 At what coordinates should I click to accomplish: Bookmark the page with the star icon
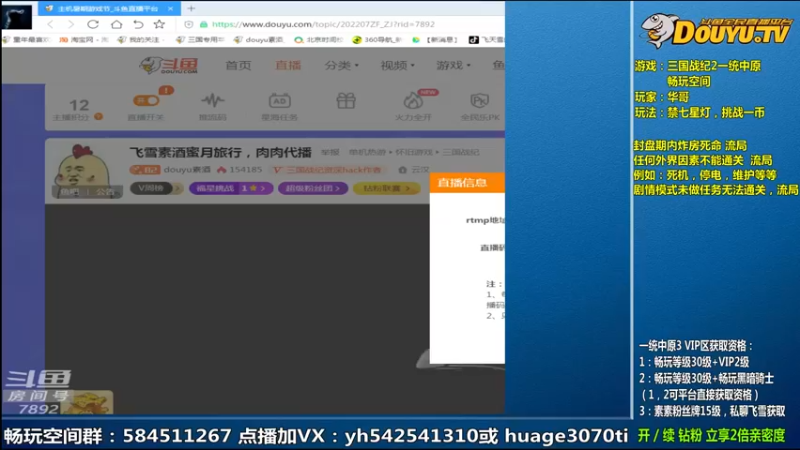[x=159, y=24]
